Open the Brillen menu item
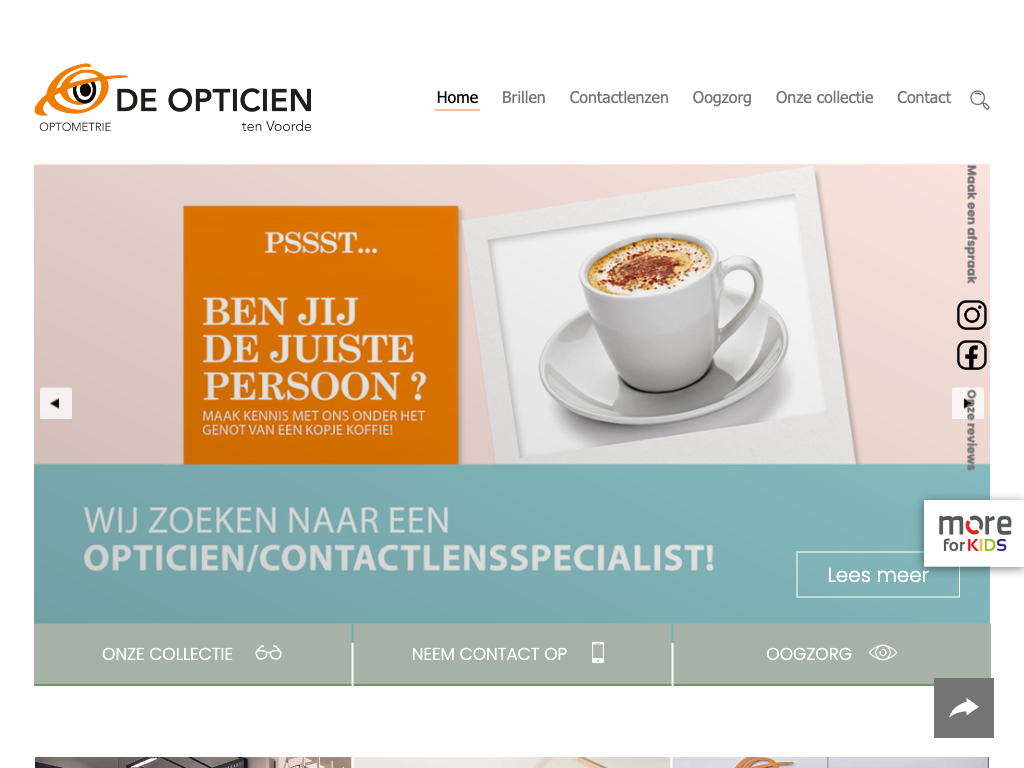Viewport: 1024px width, 768px height. 524,98
